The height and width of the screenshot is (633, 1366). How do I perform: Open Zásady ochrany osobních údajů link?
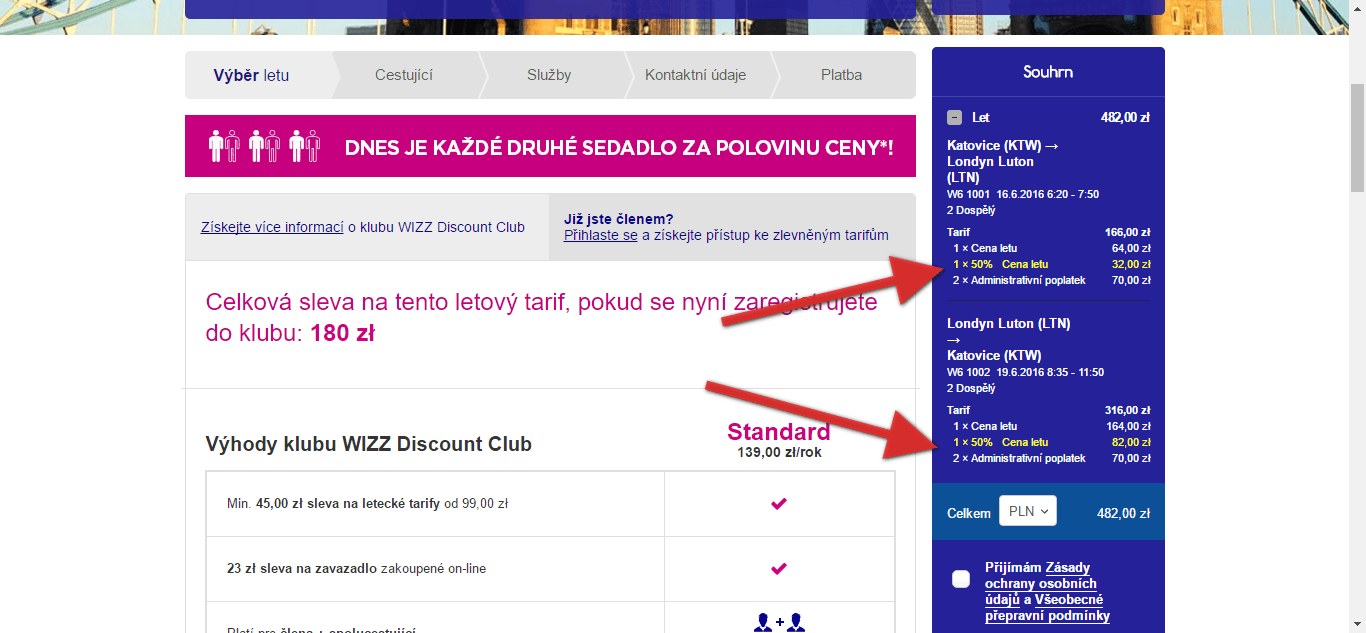(1041, 583)
